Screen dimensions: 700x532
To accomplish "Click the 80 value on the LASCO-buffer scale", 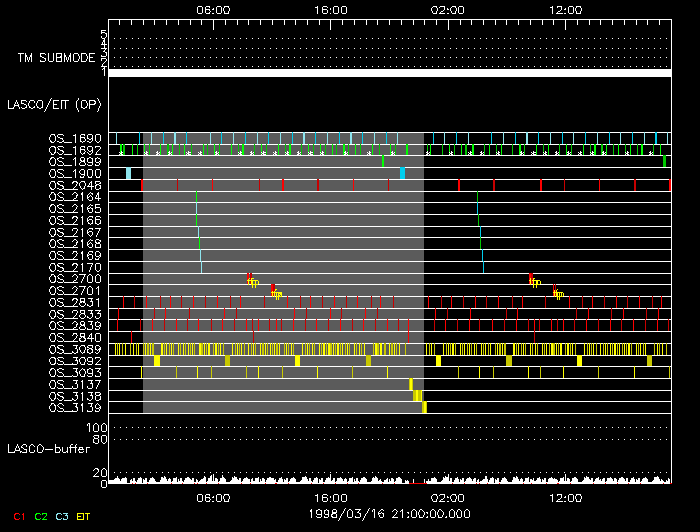I will (100, 440).
